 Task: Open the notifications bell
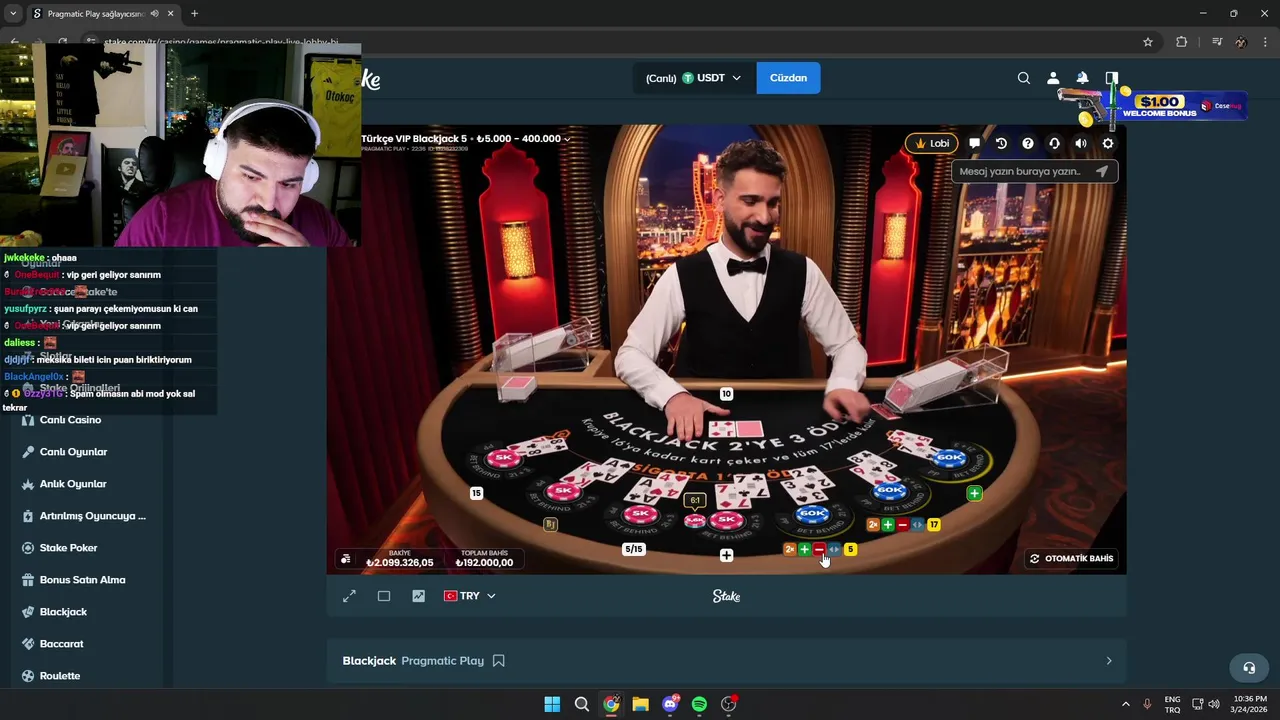coord(1082,78)
